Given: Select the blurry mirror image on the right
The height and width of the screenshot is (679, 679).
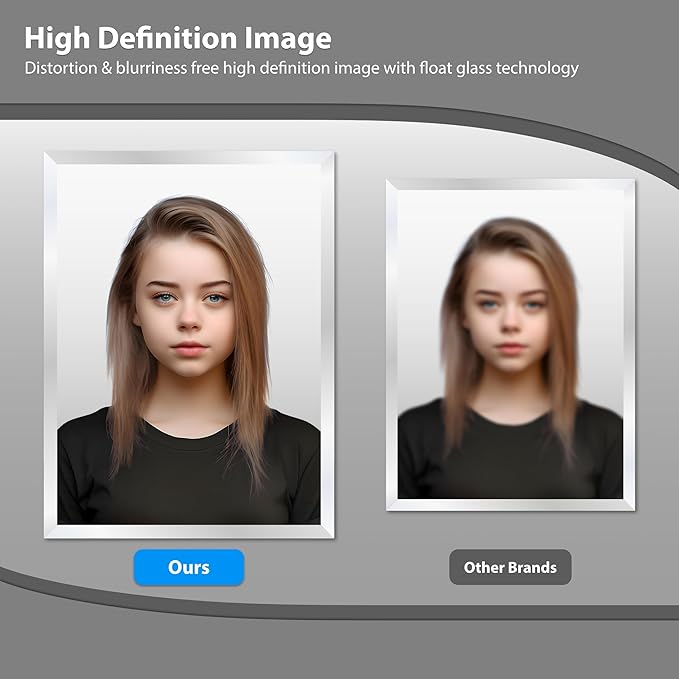Looking at the screenshot, I should pos(510,344).
